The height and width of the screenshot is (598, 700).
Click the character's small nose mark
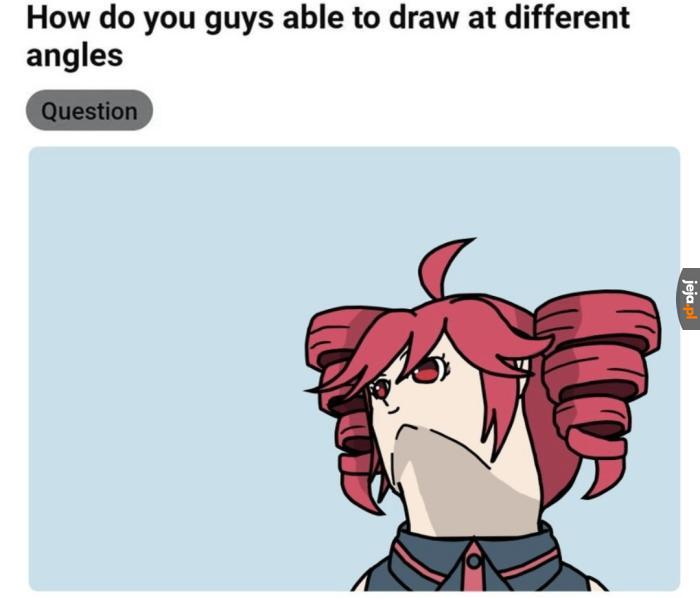(x=392, y=410)
